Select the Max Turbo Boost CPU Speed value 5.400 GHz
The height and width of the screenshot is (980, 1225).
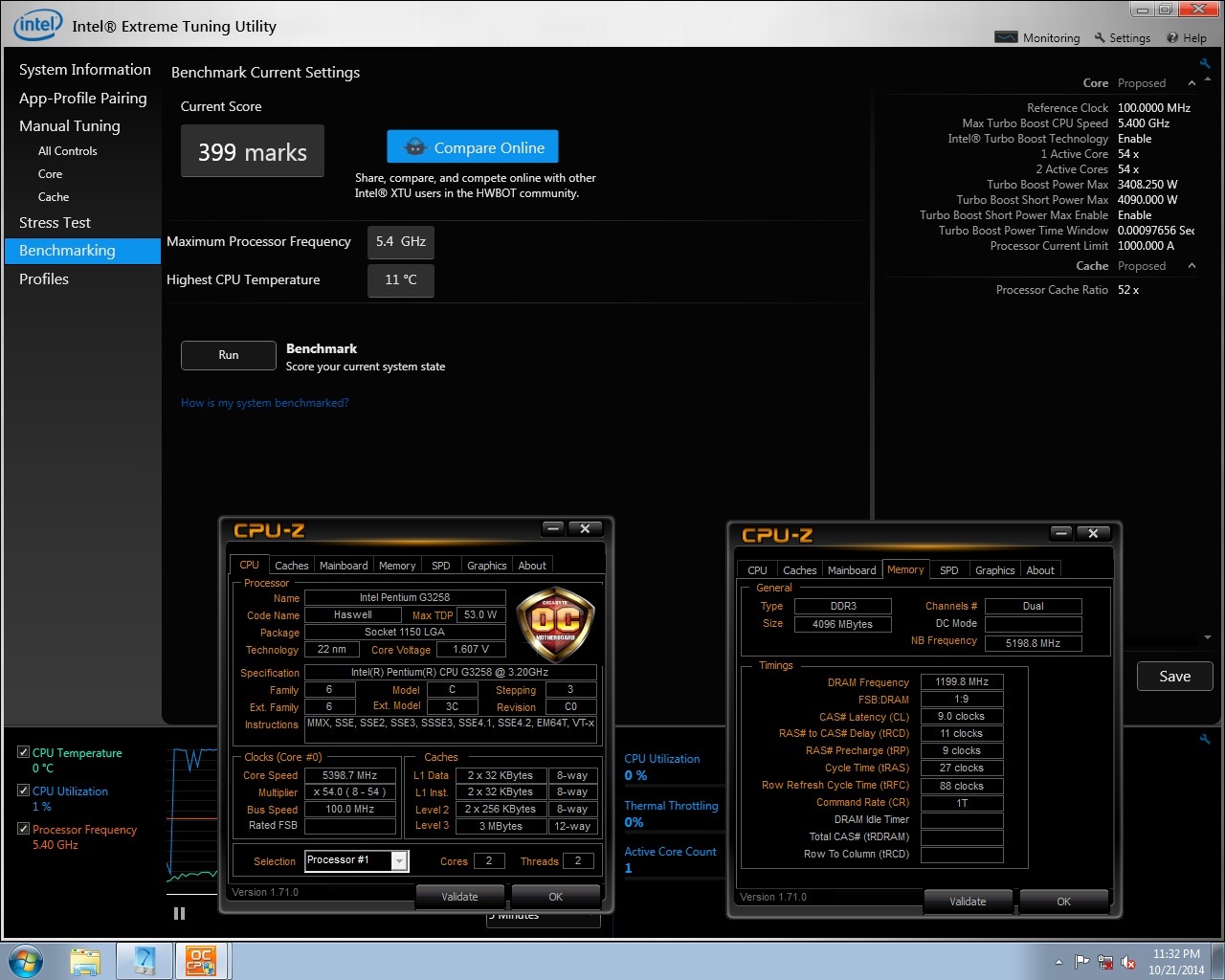click(x=1144, y=123)
